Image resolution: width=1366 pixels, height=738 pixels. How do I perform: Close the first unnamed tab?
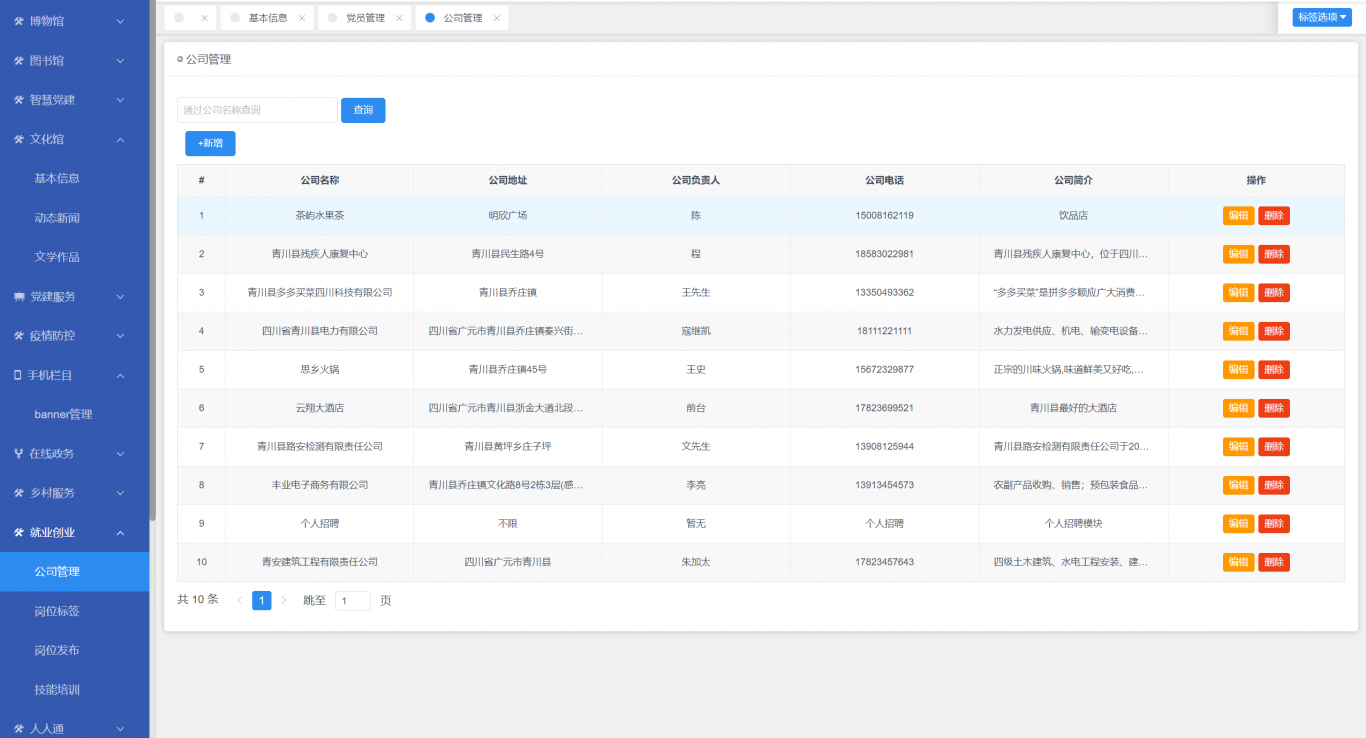(204, 18)
